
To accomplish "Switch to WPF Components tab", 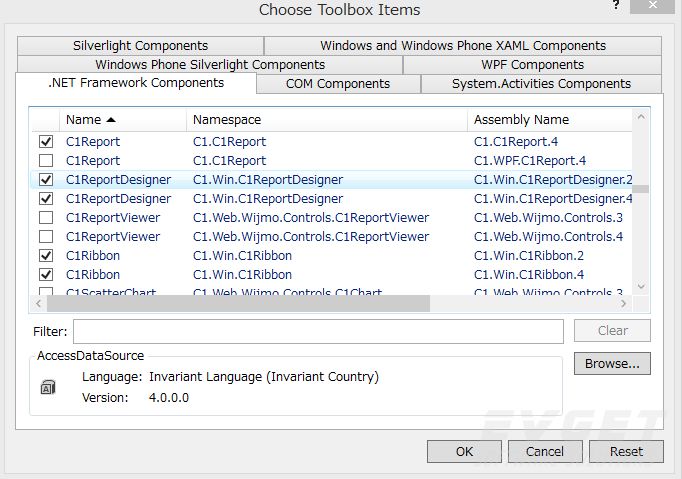I will (x=532, y=65).
